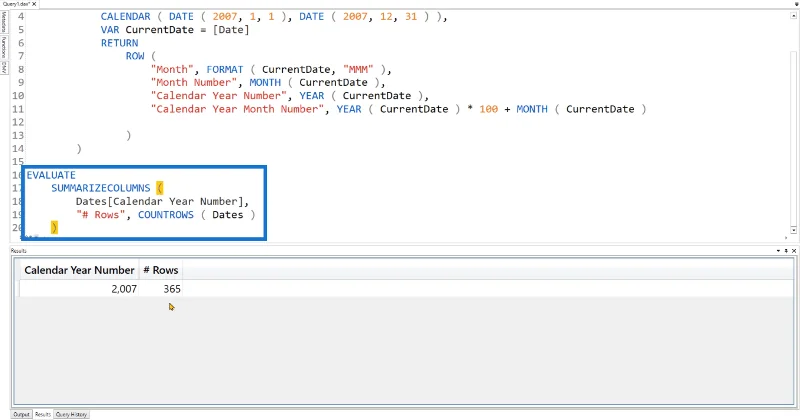Click editor scrollbar down arrow
800x420 pixels.
793,230
